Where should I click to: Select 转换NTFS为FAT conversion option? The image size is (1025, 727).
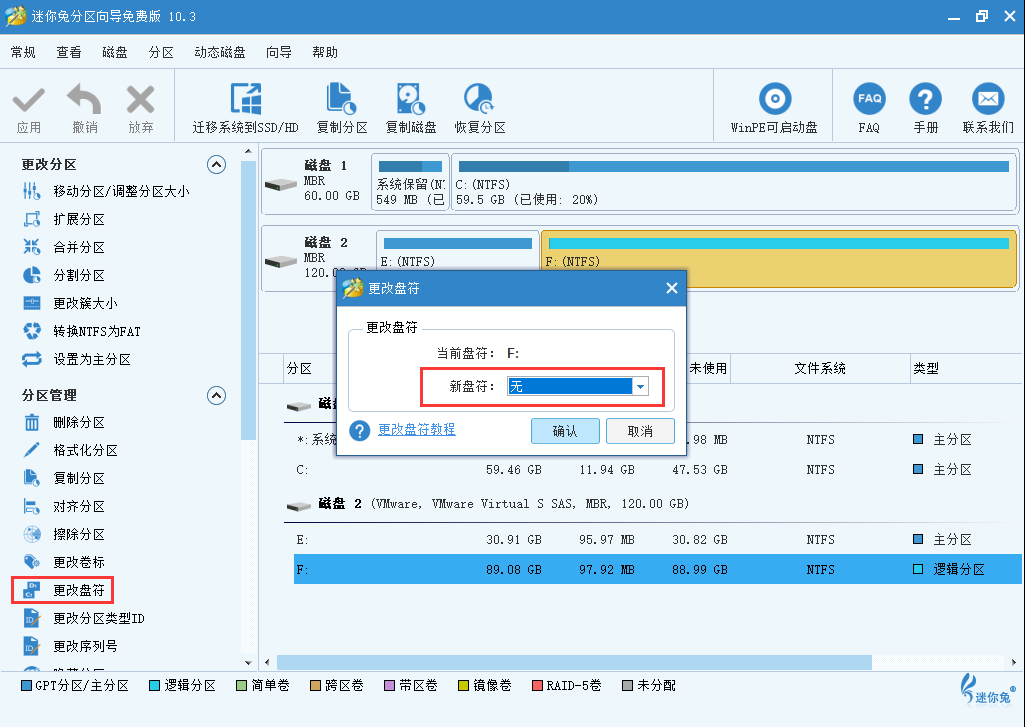[x=81, y=332]
